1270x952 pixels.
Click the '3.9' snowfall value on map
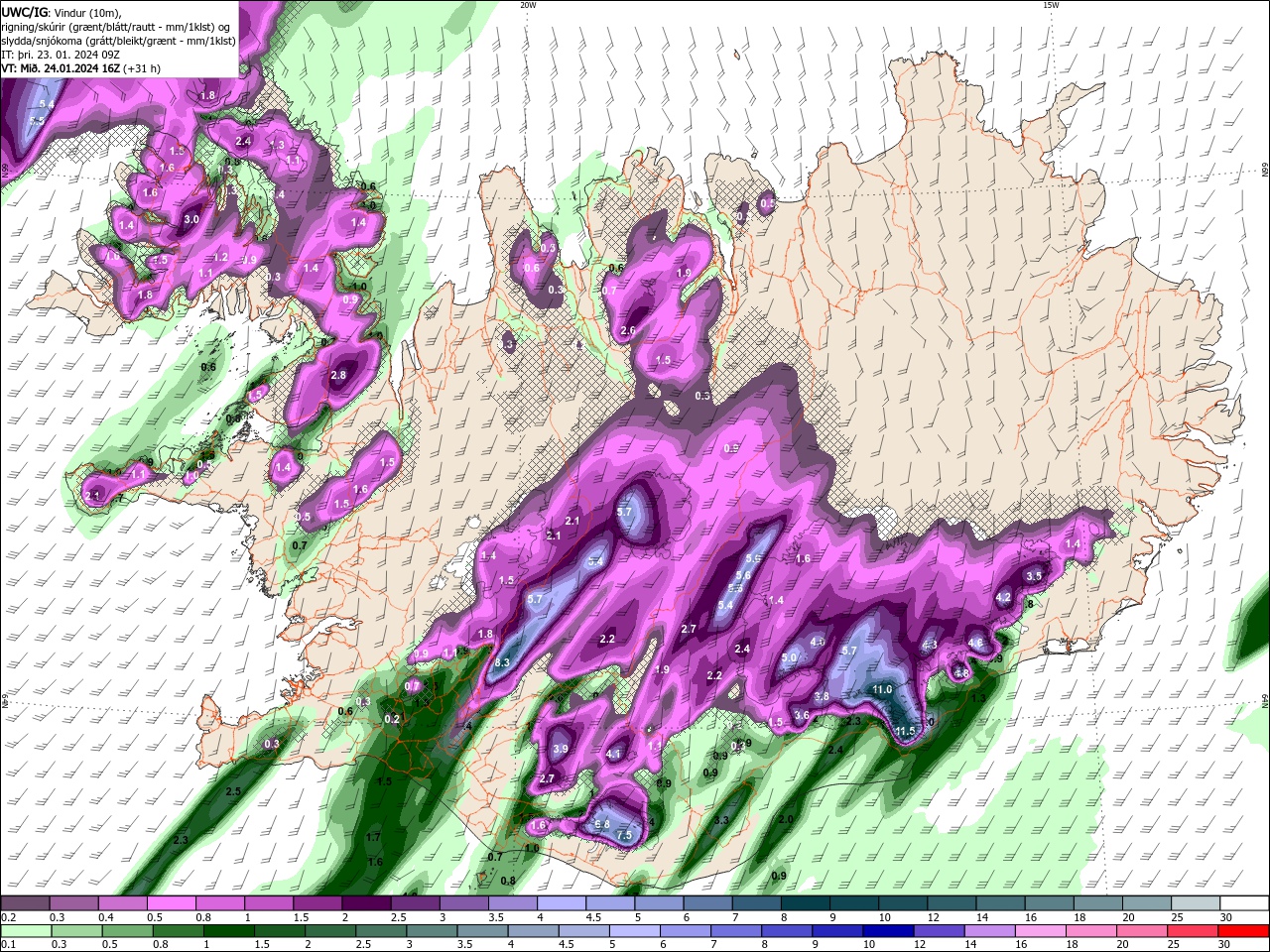(560, 749)
